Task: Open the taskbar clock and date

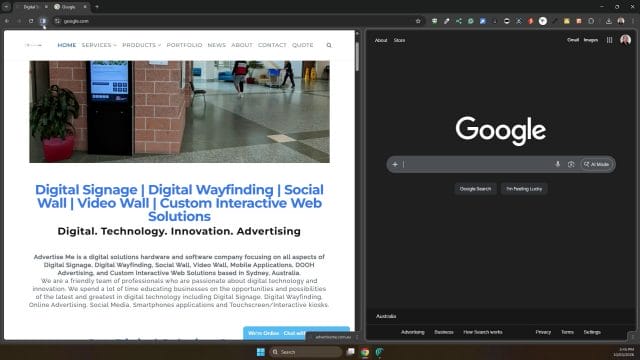Action: pyautogui.click(x=623, y=352)
